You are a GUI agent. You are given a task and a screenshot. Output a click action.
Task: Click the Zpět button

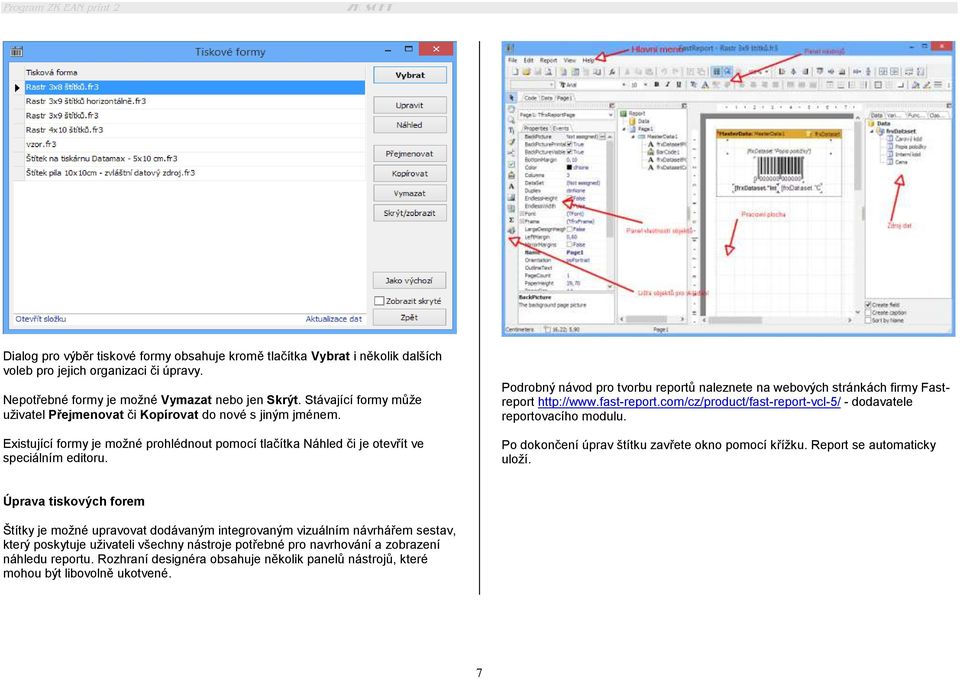tap(410, 317)
